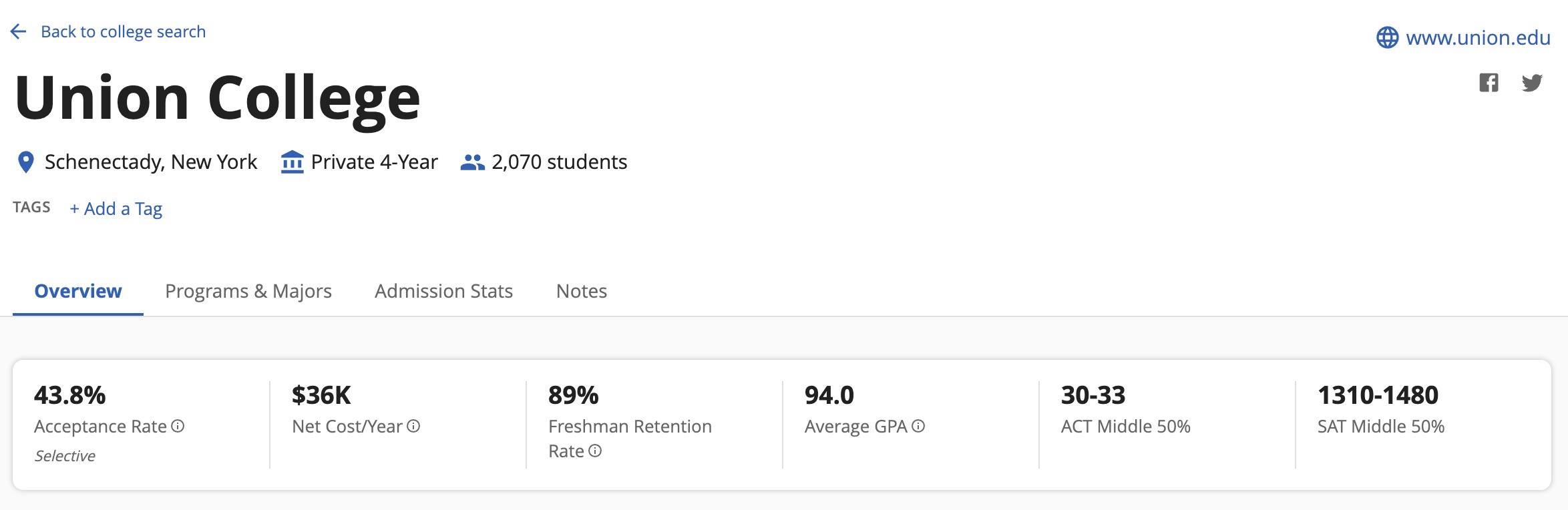Click the Average GPA info icon
The height and width of the screenshot is (510, 1568).
pos(918,426)
